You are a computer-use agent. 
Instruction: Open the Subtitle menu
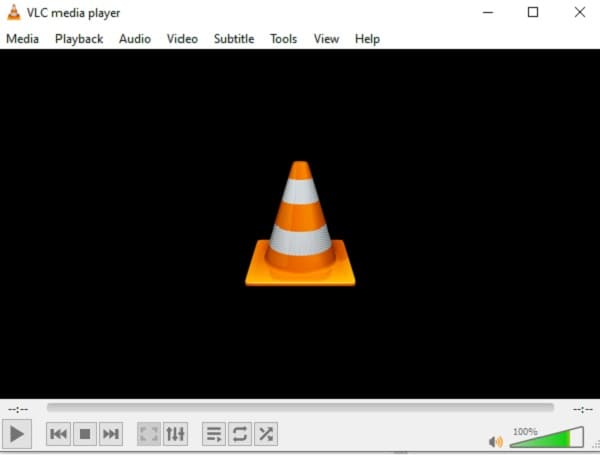(234, 39)
